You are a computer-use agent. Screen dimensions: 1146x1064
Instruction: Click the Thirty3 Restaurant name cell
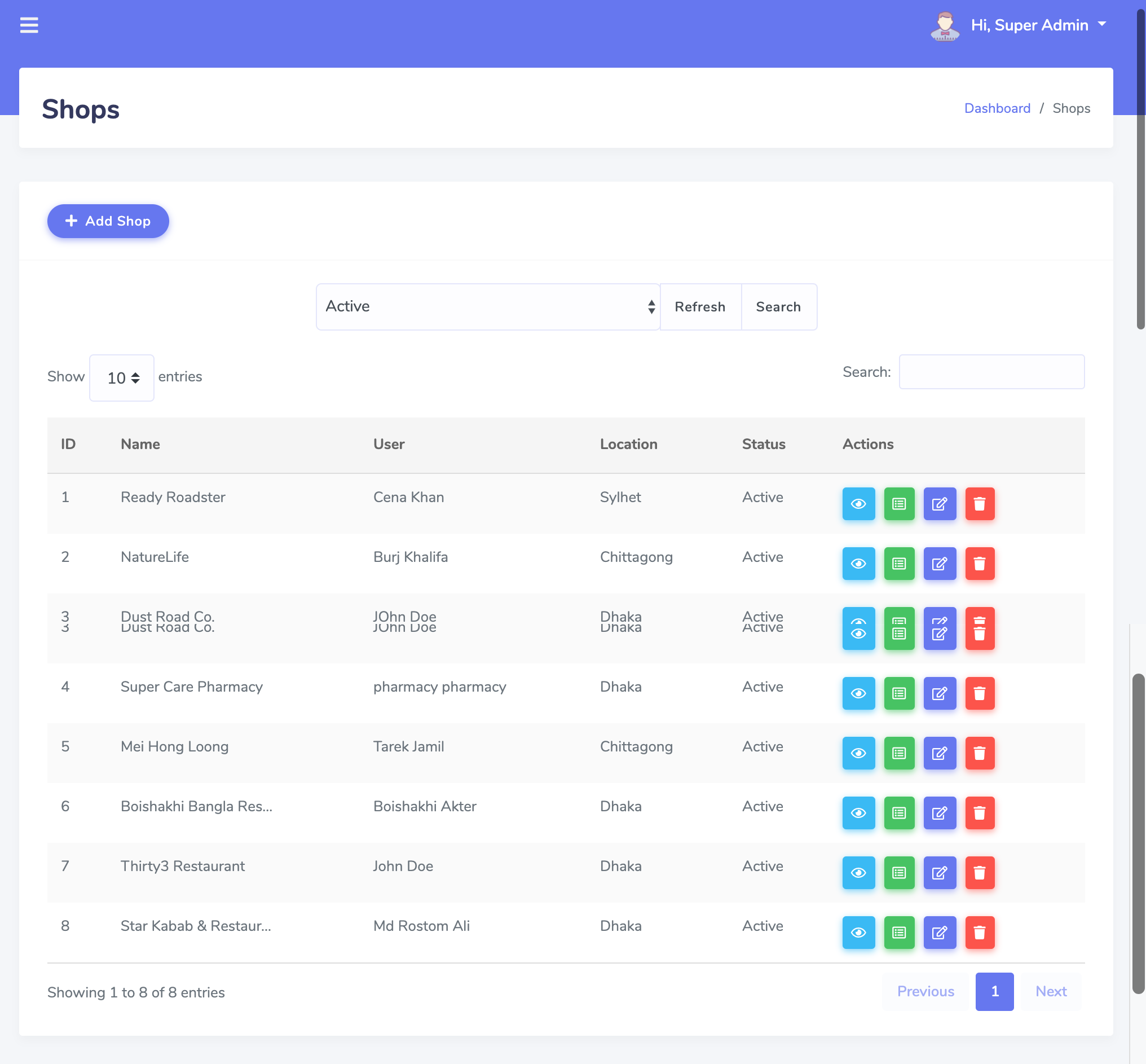[183, 867]
